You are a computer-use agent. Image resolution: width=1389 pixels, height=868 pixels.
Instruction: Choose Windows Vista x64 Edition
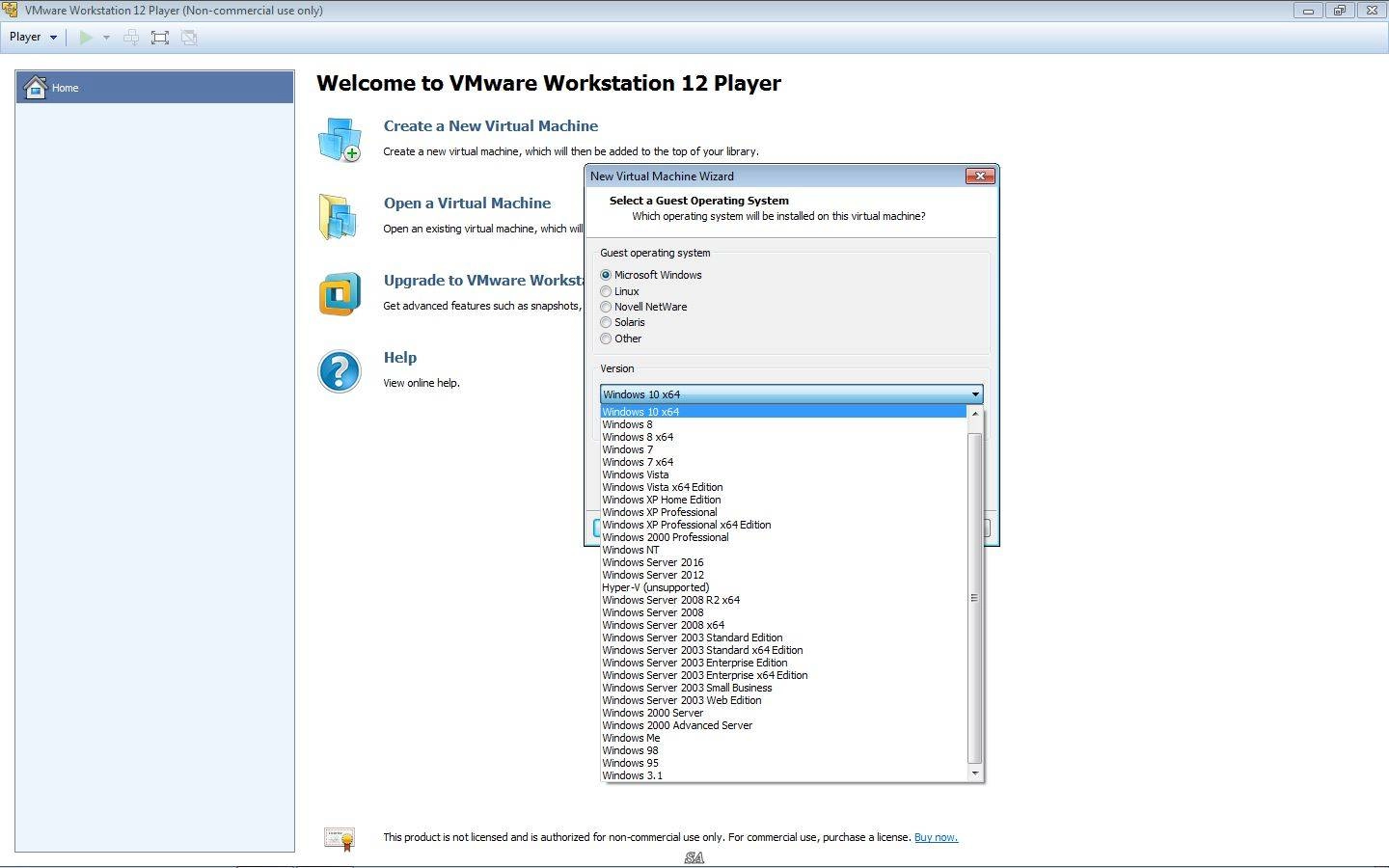click(x=783, y=487)
